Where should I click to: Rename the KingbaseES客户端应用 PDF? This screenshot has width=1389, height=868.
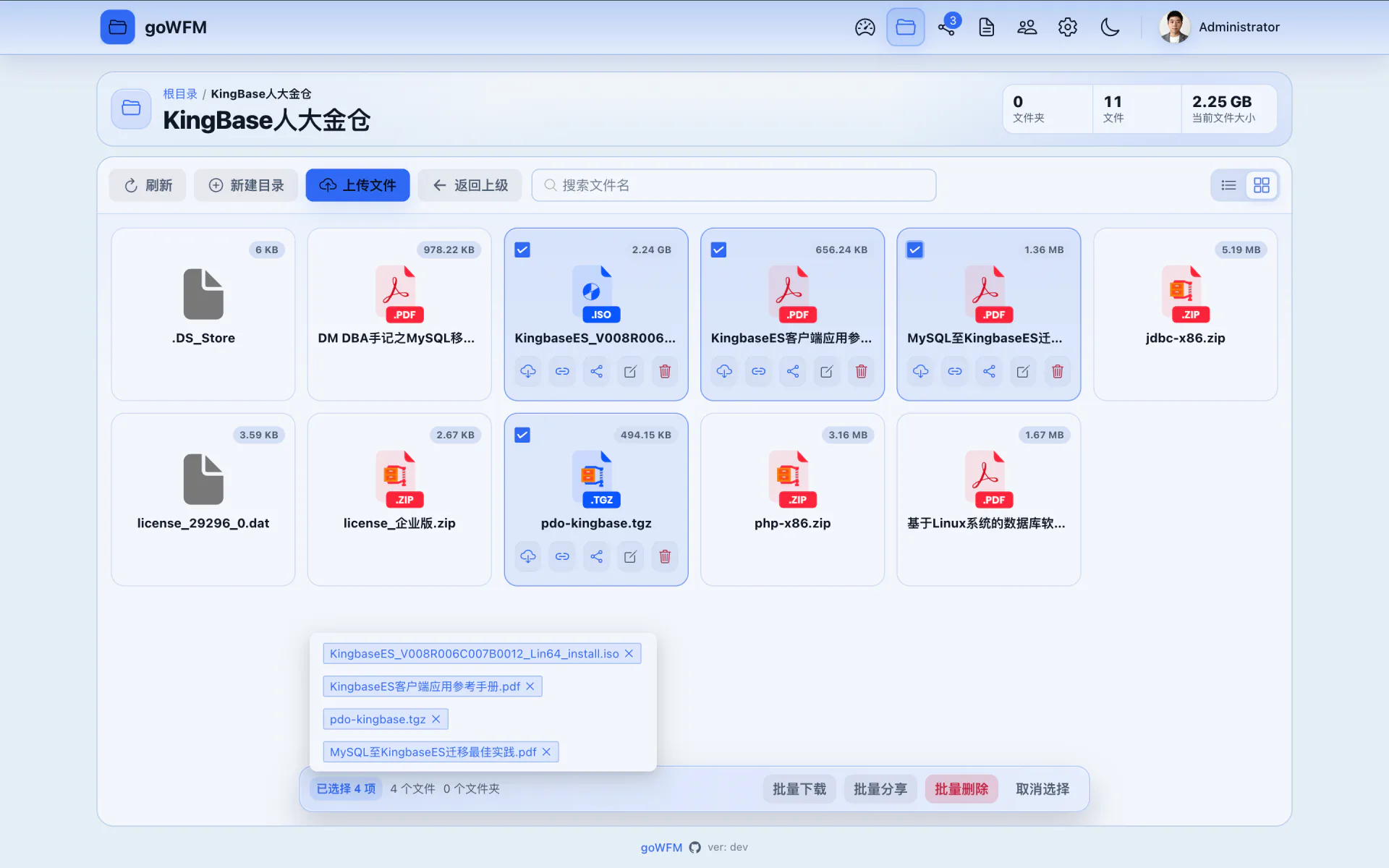point(827,372)
